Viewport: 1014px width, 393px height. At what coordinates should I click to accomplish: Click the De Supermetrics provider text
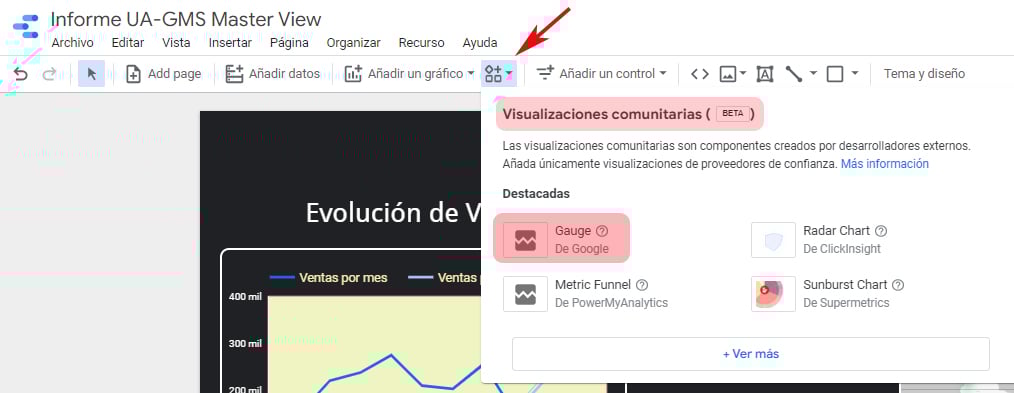(x=847, y=303)
